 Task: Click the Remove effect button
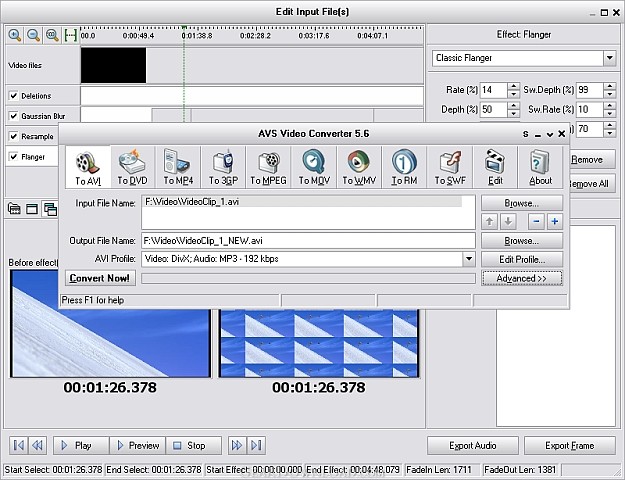(x=592, y=159)
